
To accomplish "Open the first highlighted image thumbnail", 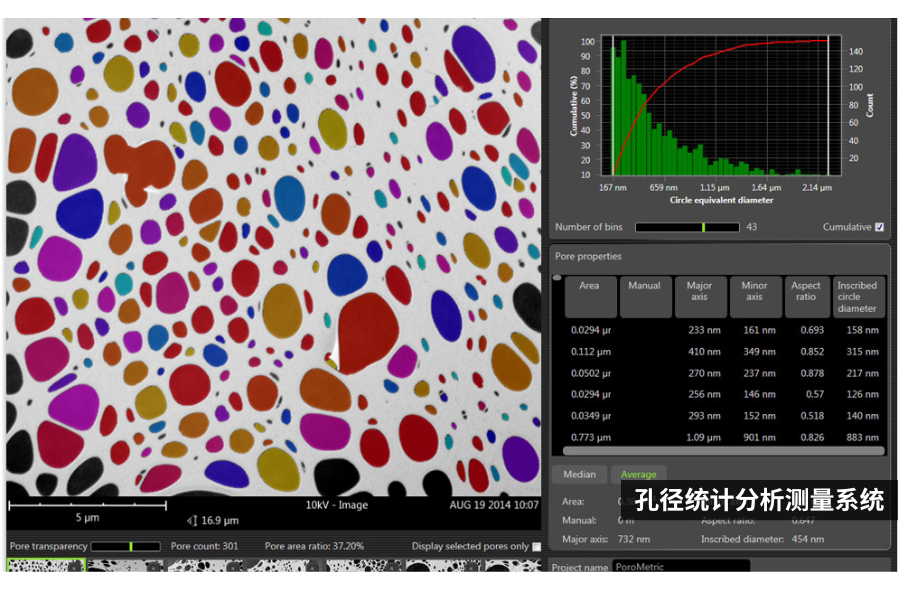I will point(45,566).
